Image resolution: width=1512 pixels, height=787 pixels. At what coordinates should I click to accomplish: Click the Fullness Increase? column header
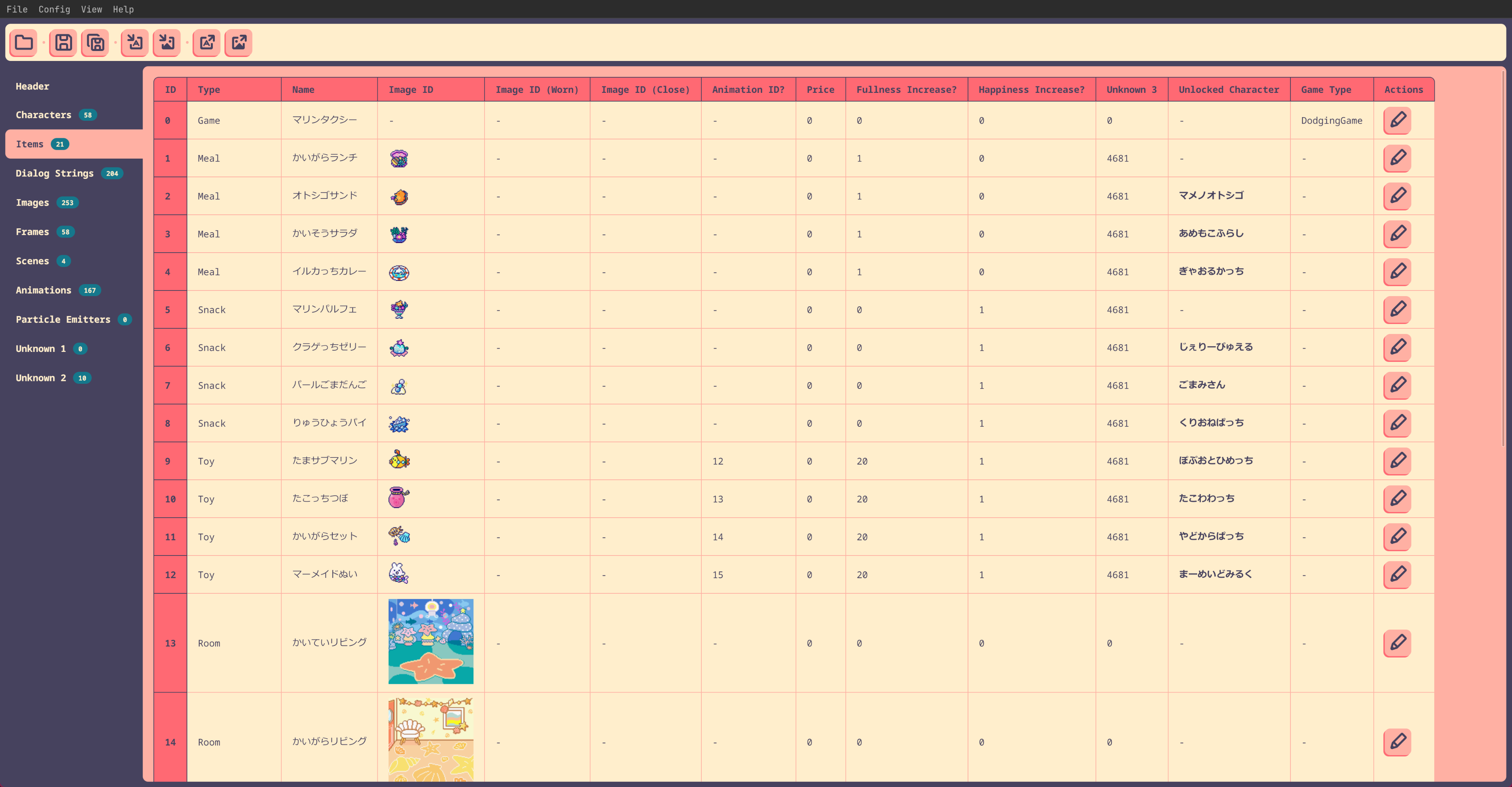(x=907, y=89)
